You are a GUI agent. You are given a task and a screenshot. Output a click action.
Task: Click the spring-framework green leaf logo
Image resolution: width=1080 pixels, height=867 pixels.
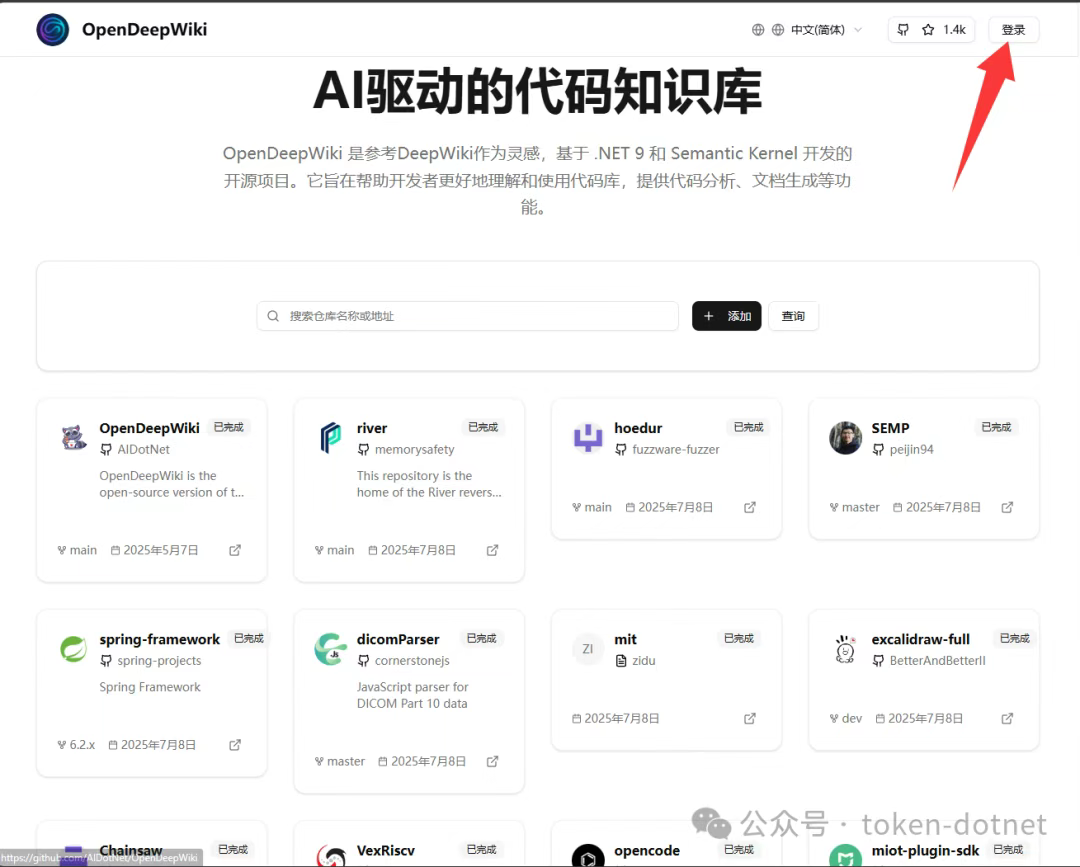[x=74, y=649]
